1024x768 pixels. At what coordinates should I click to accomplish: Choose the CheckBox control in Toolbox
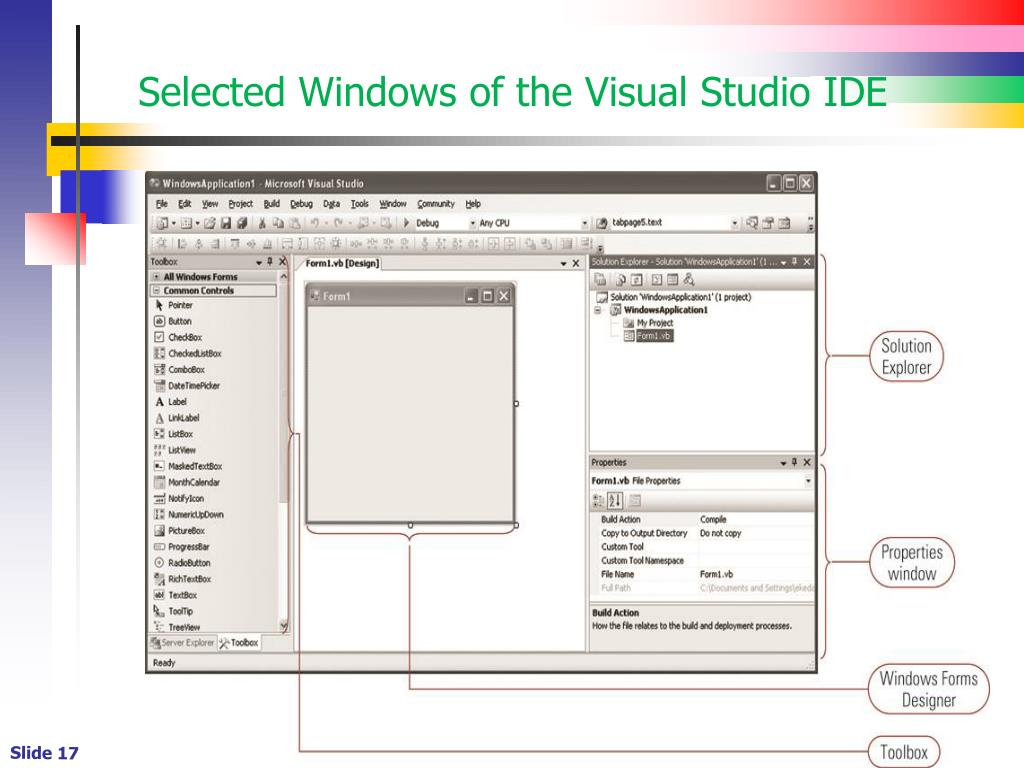178,338
